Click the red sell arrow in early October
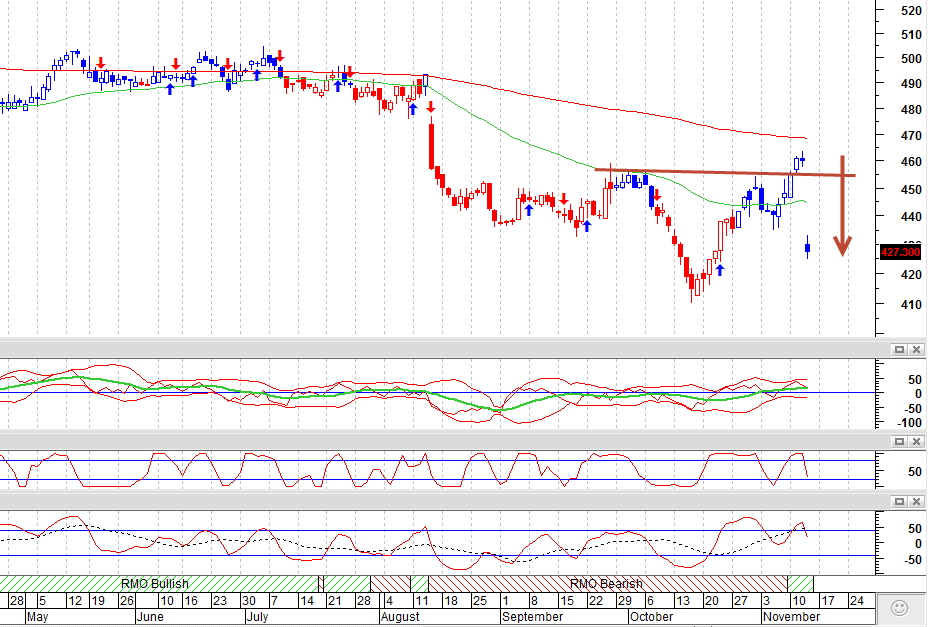Screen dimensions: 928x627 coord(656,195)
